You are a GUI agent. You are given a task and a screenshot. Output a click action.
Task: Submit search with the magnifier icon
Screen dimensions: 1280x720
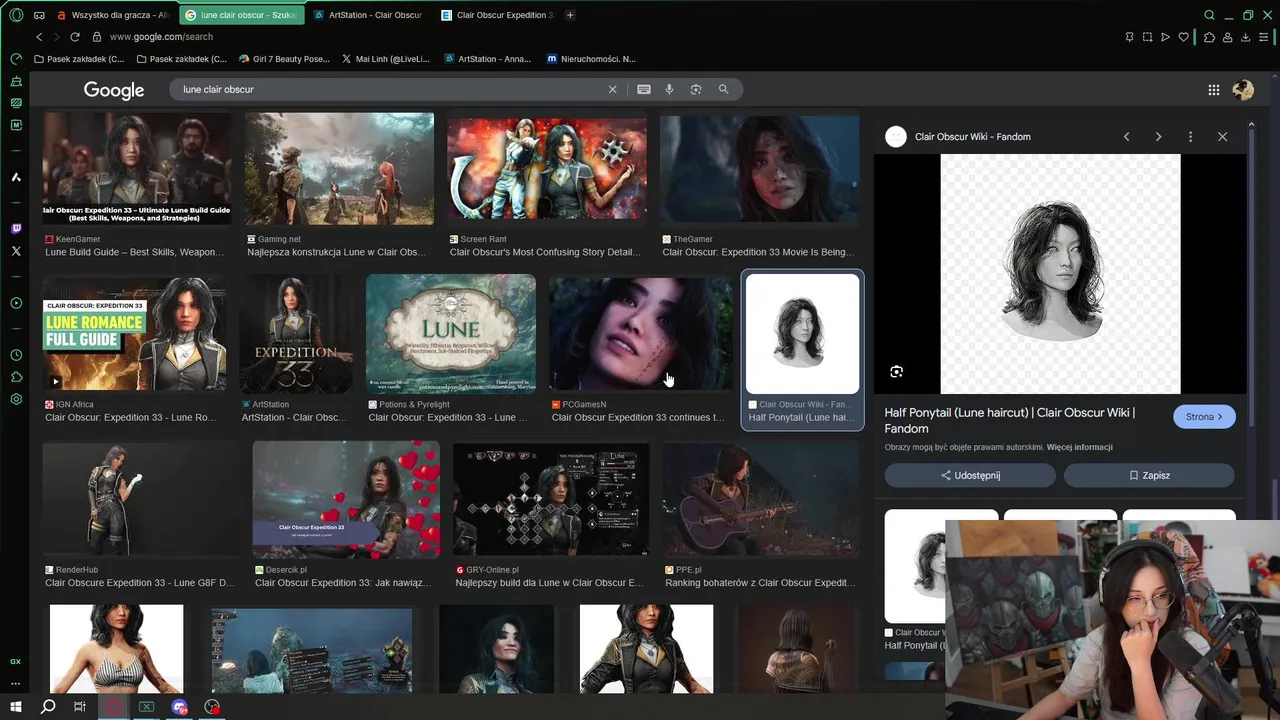723,89
